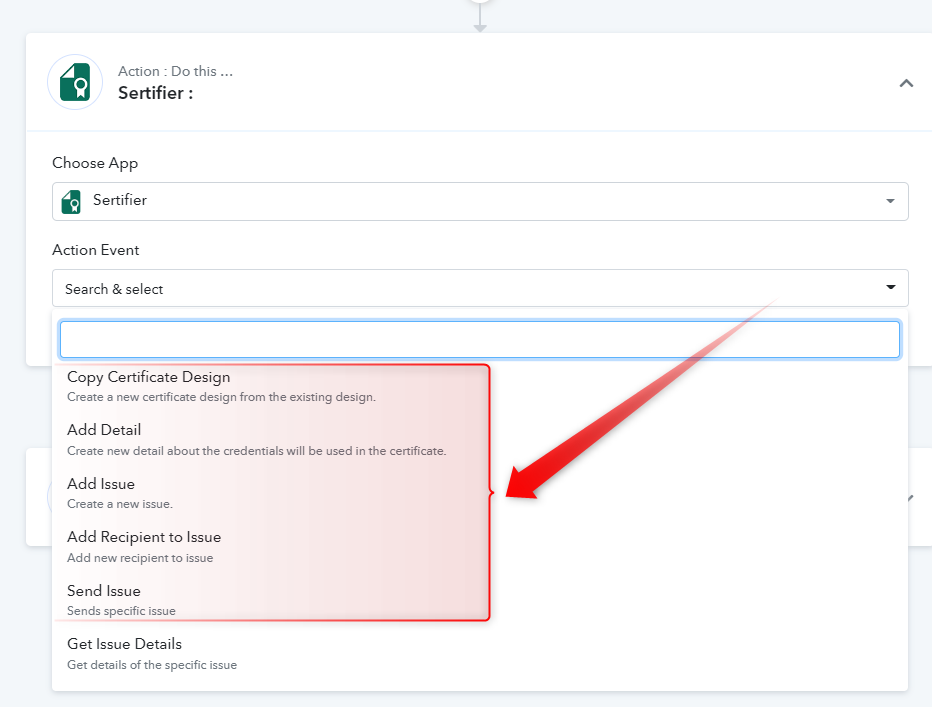The width and height of the screenshot is (932, 707).
Task: Open the Choose App dropdown showing Sertifier
Action: pyautogui.click(x=480, y=202)
